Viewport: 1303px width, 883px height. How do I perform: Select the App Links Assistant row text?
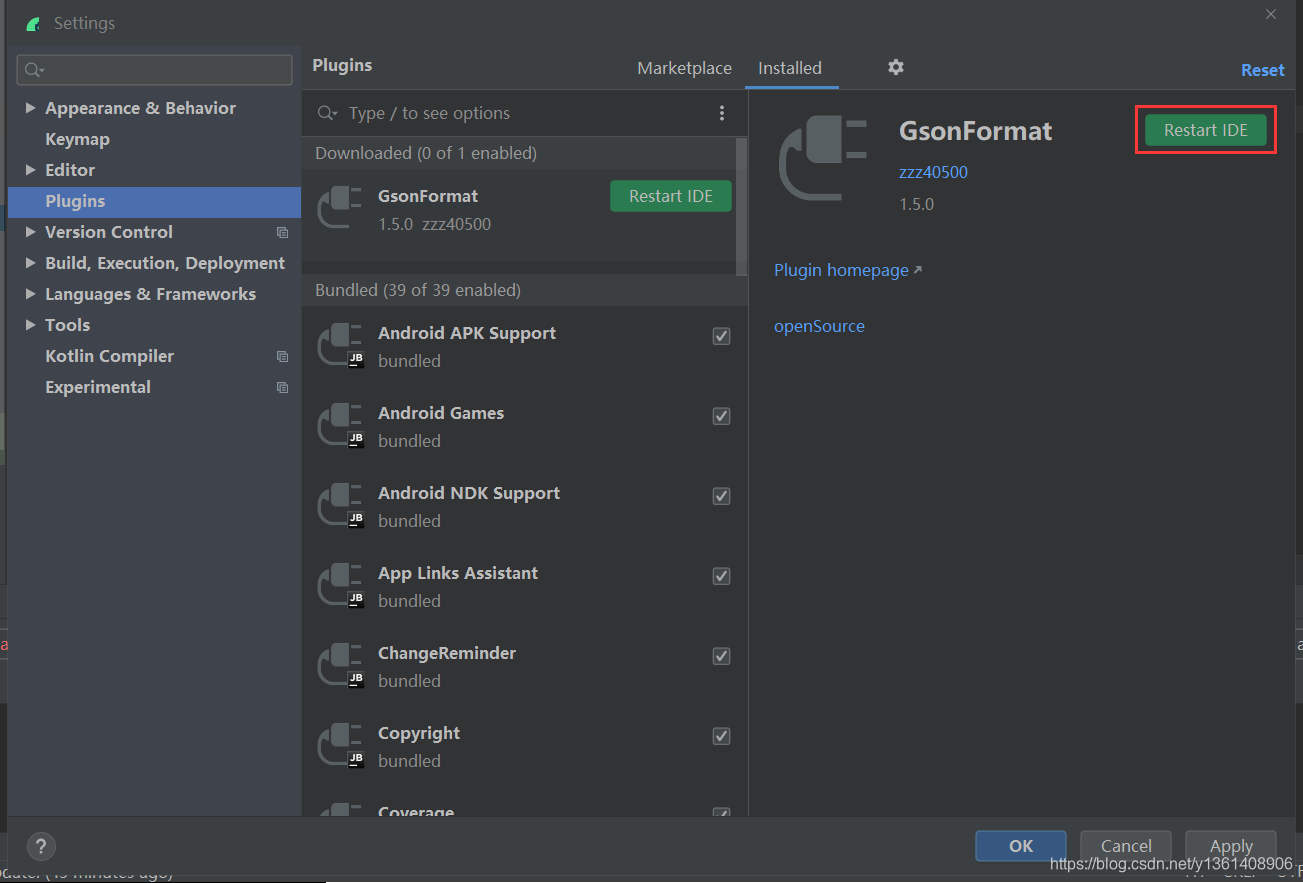point(458,573)
